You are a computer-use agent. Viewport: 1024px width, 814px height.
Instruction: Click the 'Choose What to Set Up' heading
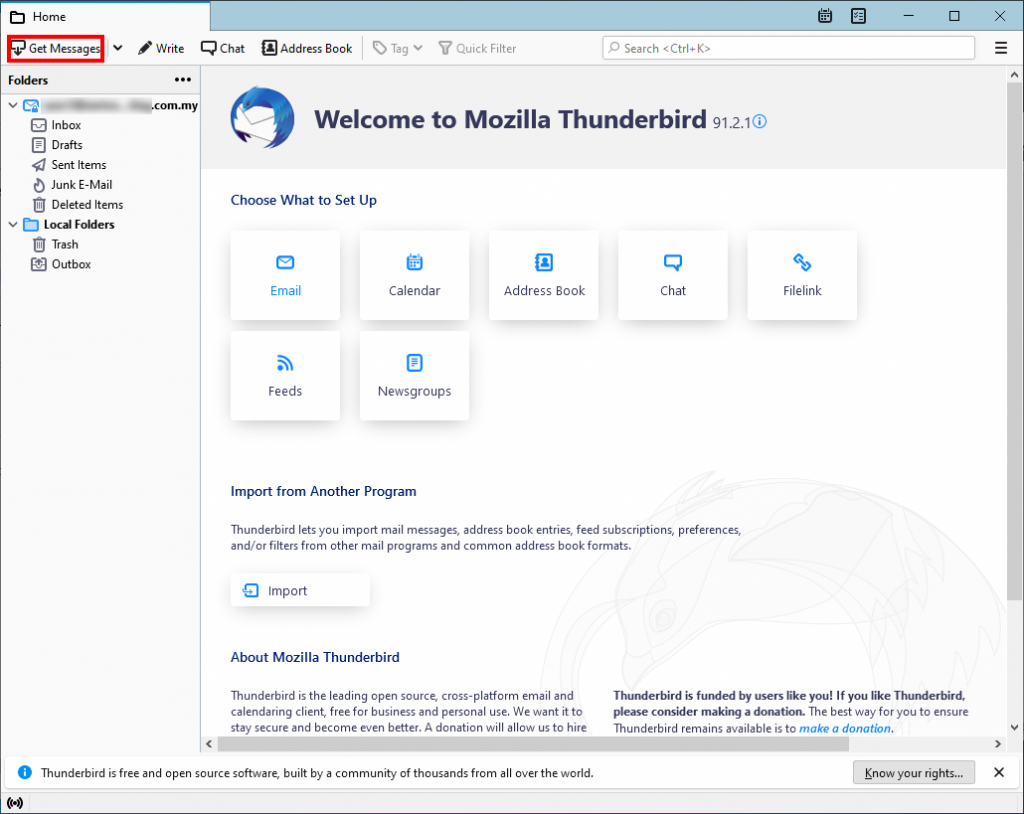(x=304, y=200)
